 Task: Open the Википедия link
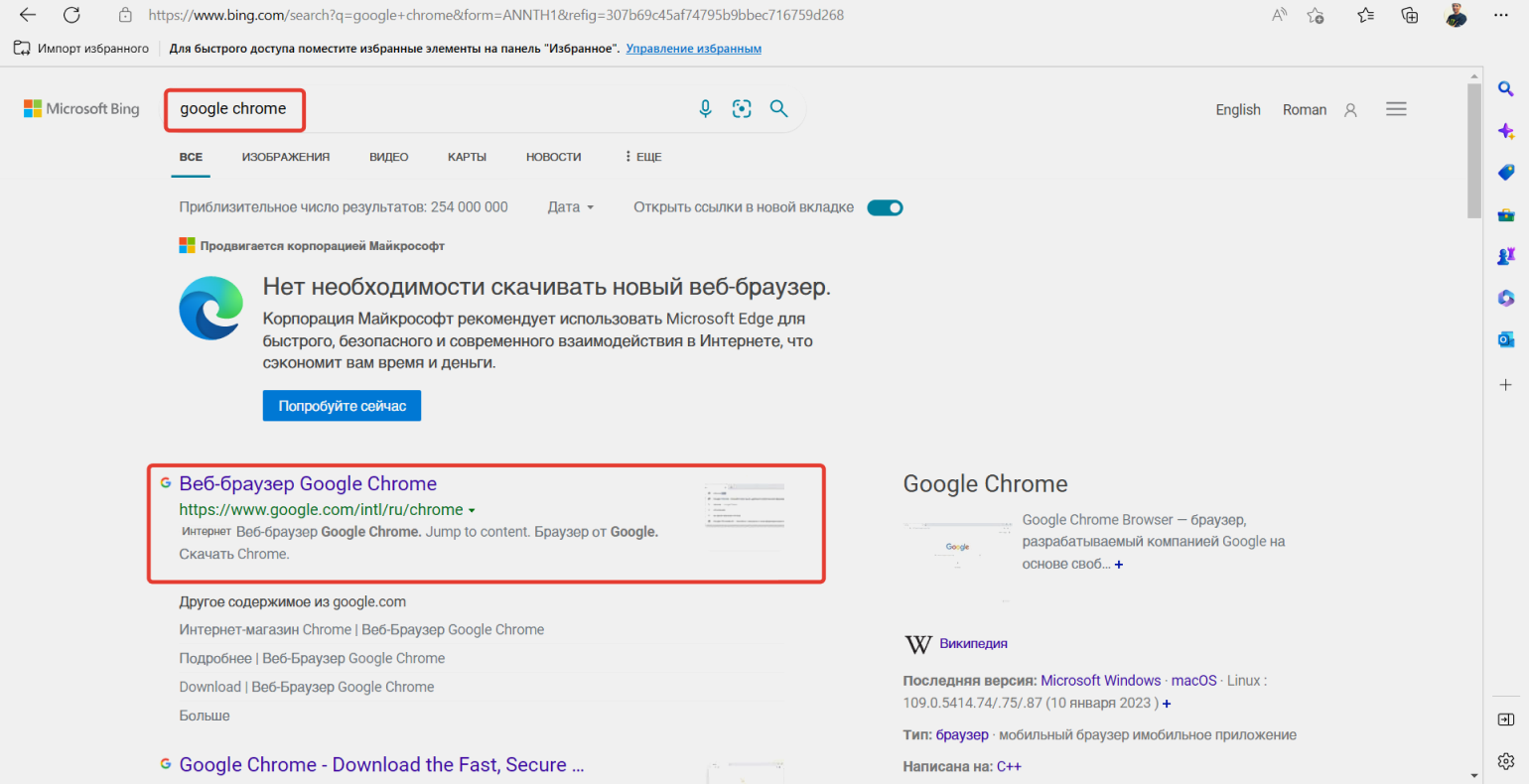tap(973, 643)
